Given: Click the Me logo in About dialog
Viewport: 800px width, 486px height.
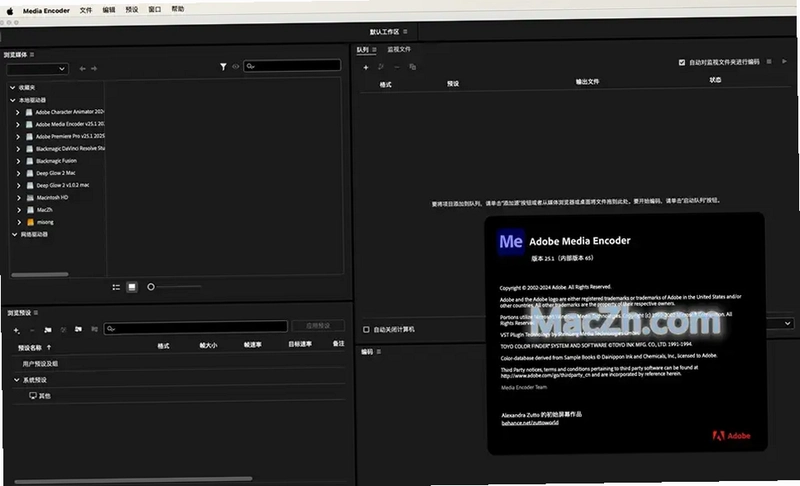Looking at the screenshot, I should [511, 241].
